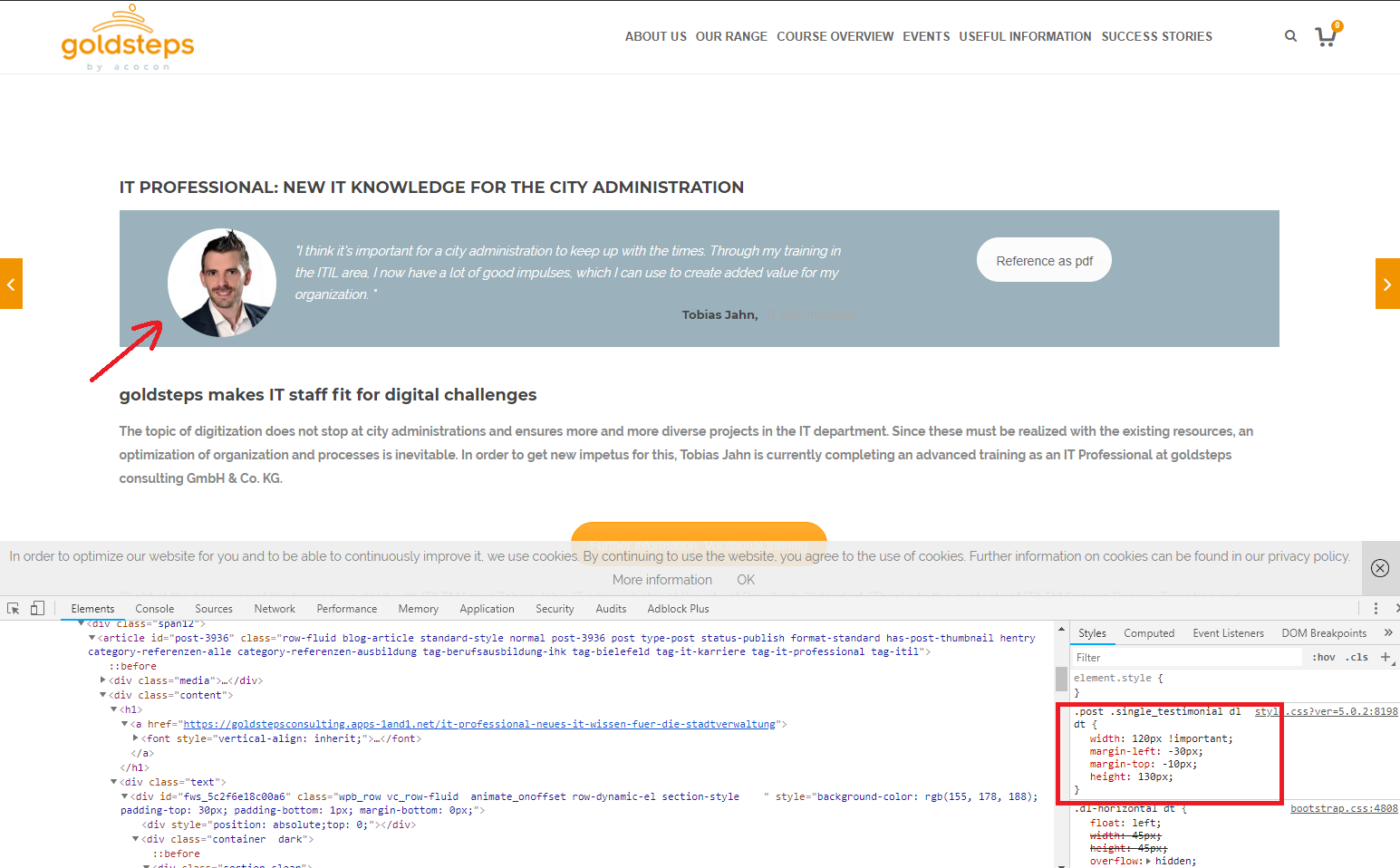Click OK in cookie banner
The width and height of the screenshot is (1400, 868).
coord(746,580)
